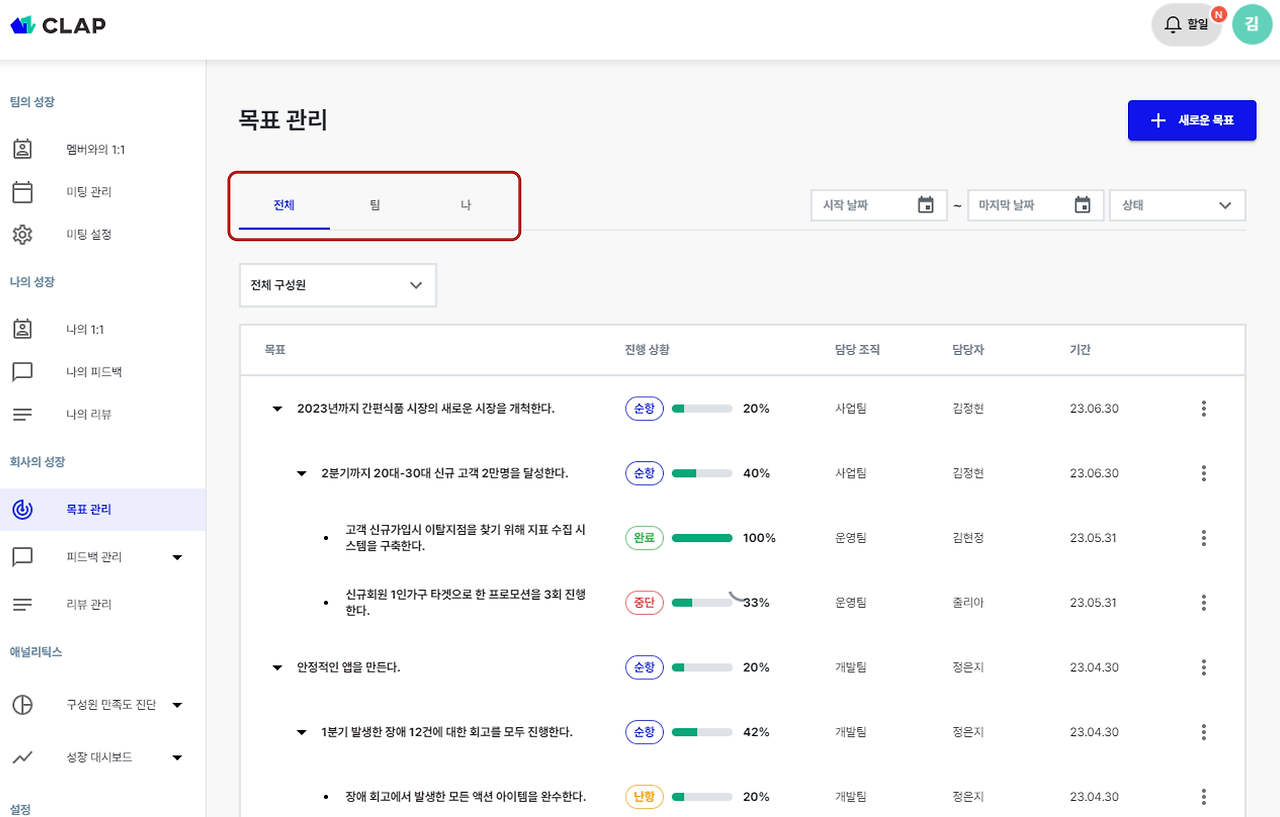Viewport: 1280px width, 817px height.
Task: Switch to the 나 tab
Action: [466, 205]
